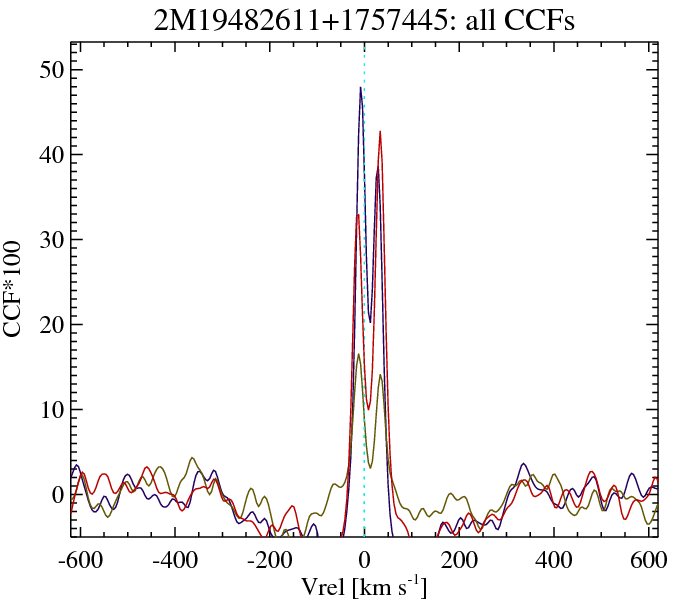Click the tallest red curve peak
This screenshot has height=600, width=675.
pos(380,131)
